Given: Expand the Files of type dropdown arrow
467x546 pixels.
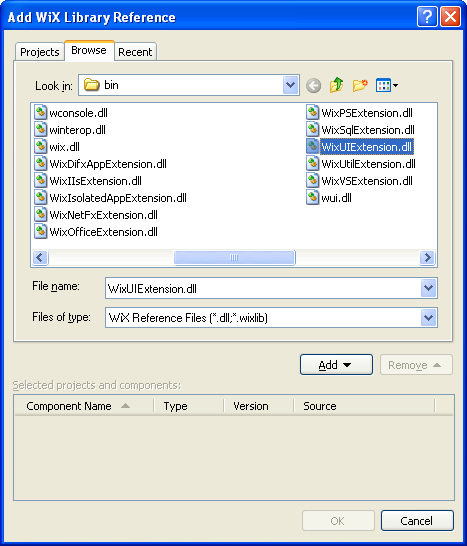Looking at the screenshot, I should [x=428, y=318].
